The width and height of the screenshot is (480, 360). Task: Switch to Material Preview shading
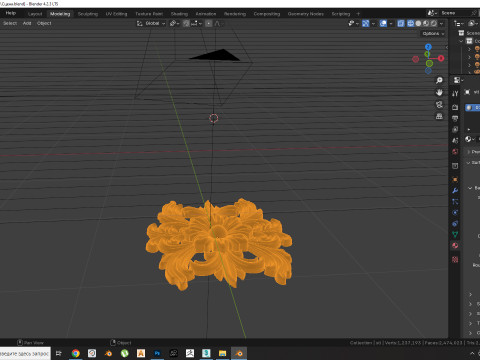[x=426, y=23]
